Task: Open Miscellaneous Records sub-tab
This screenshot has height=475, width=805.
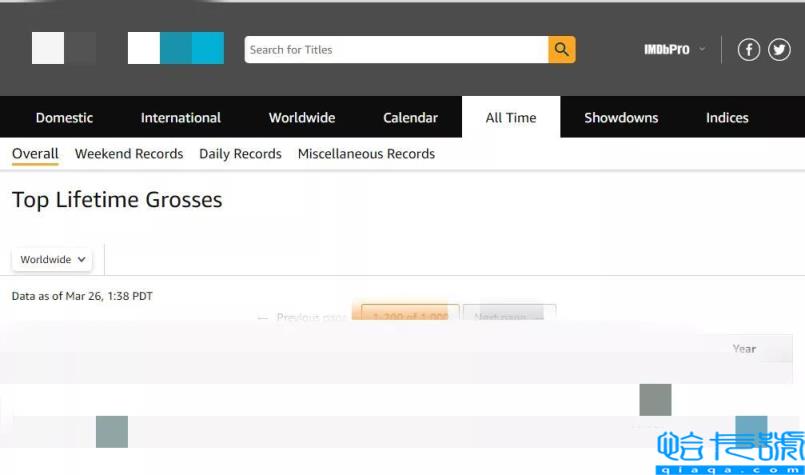Action: point(366,154)
